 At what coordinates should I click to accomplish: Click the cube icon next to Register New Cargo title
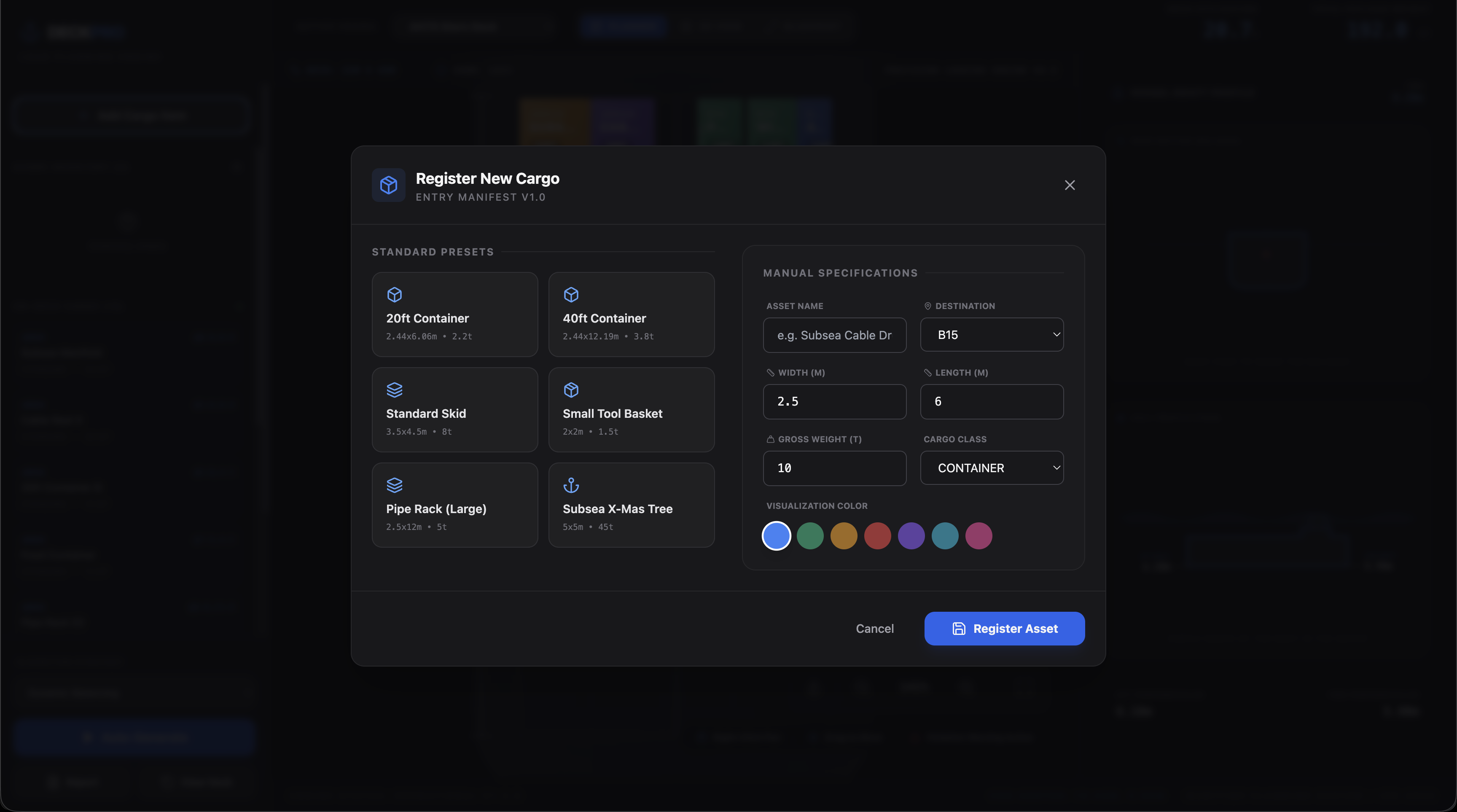pos(388,185)
